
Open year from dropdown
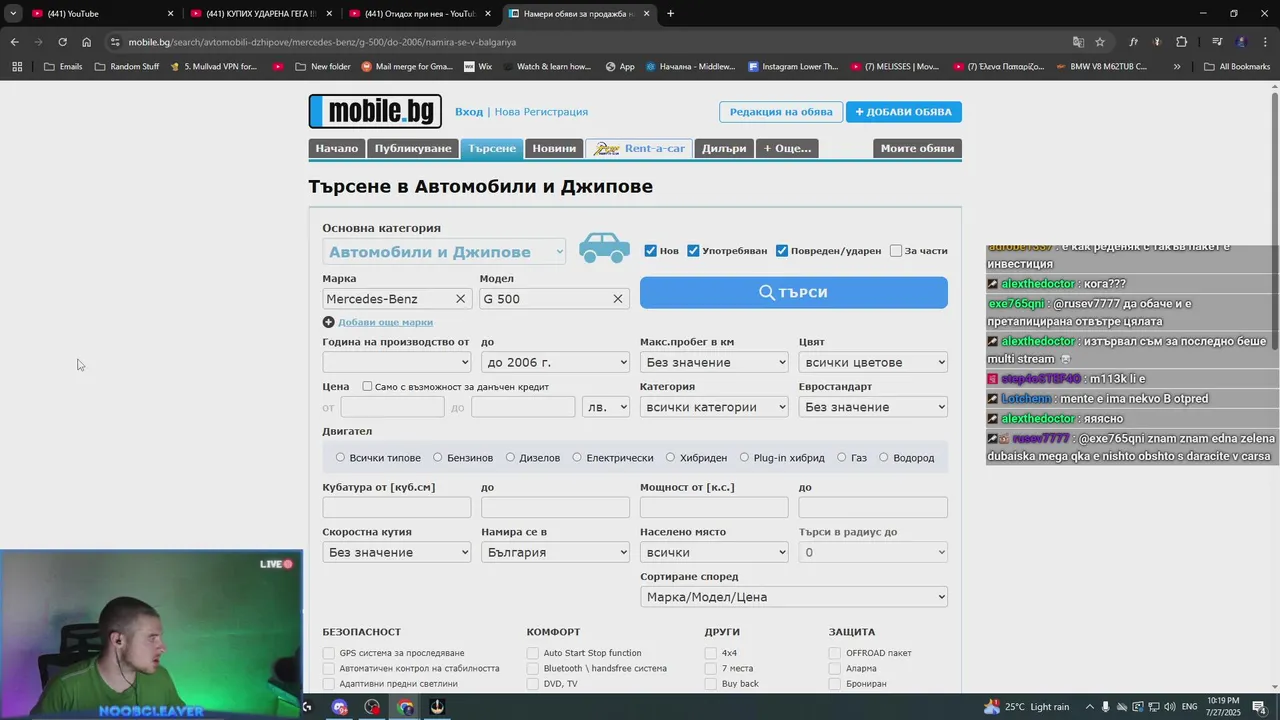(396, 362)
